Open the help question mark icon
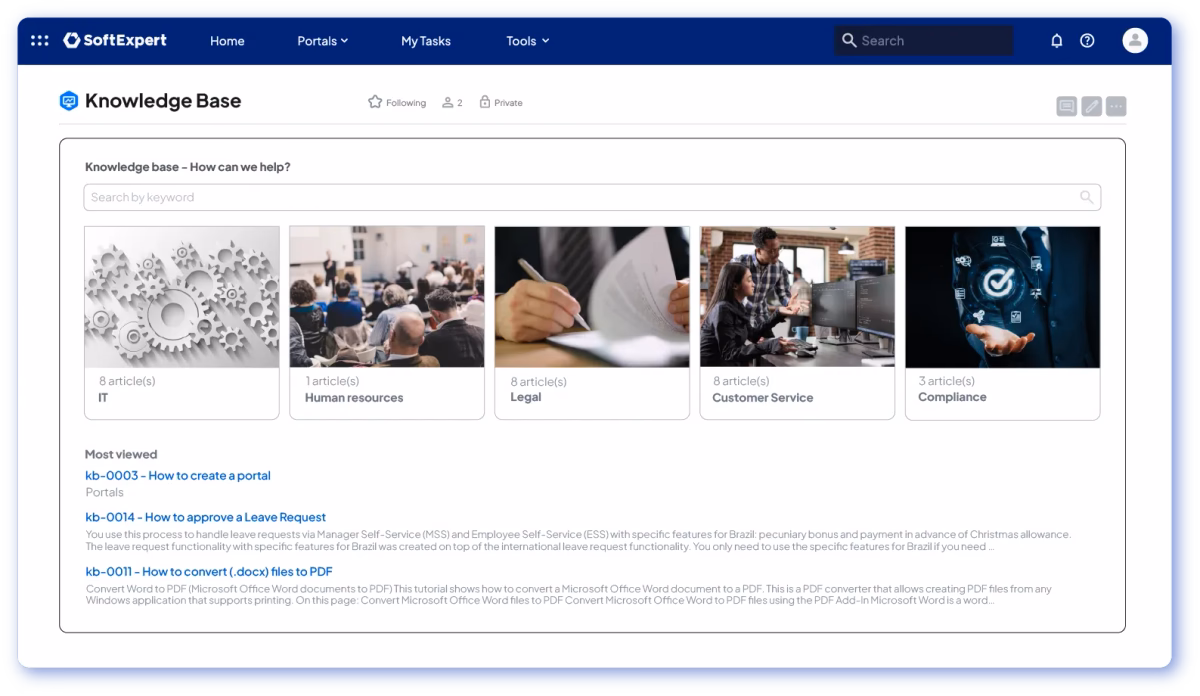 point(1087,41)
